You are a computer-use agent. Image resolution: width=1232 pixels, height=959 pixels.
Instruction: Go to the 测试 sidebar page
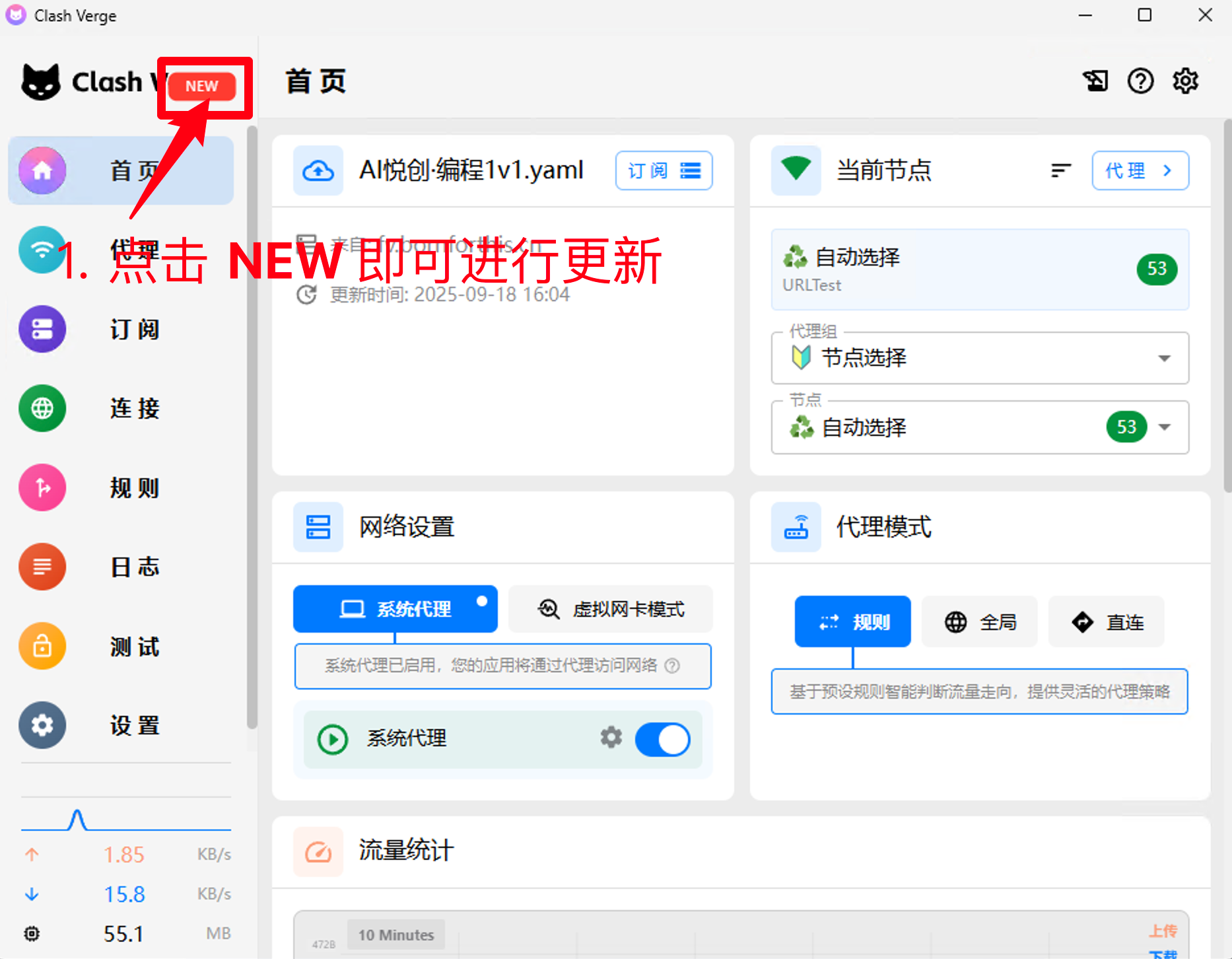point(121,646)
